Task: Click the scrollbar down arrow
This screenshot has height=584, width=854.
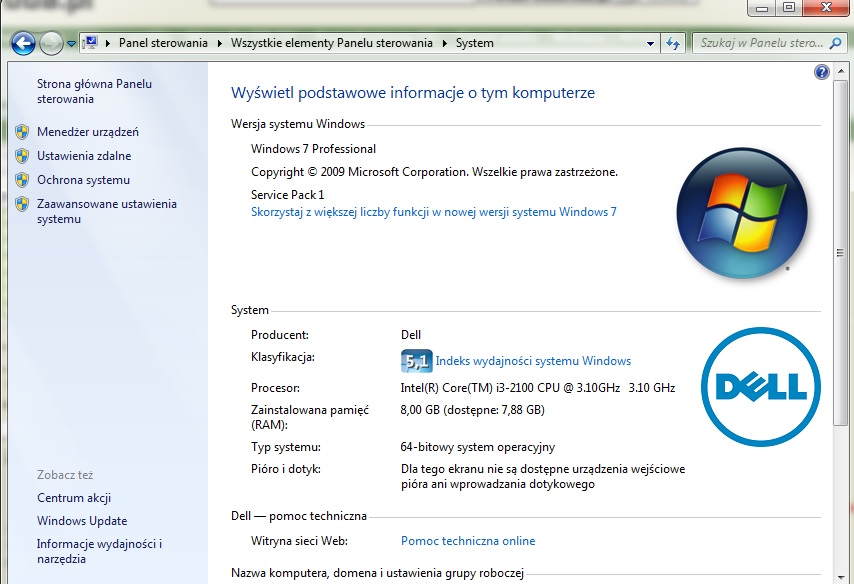Action: (x=840, y=577)
